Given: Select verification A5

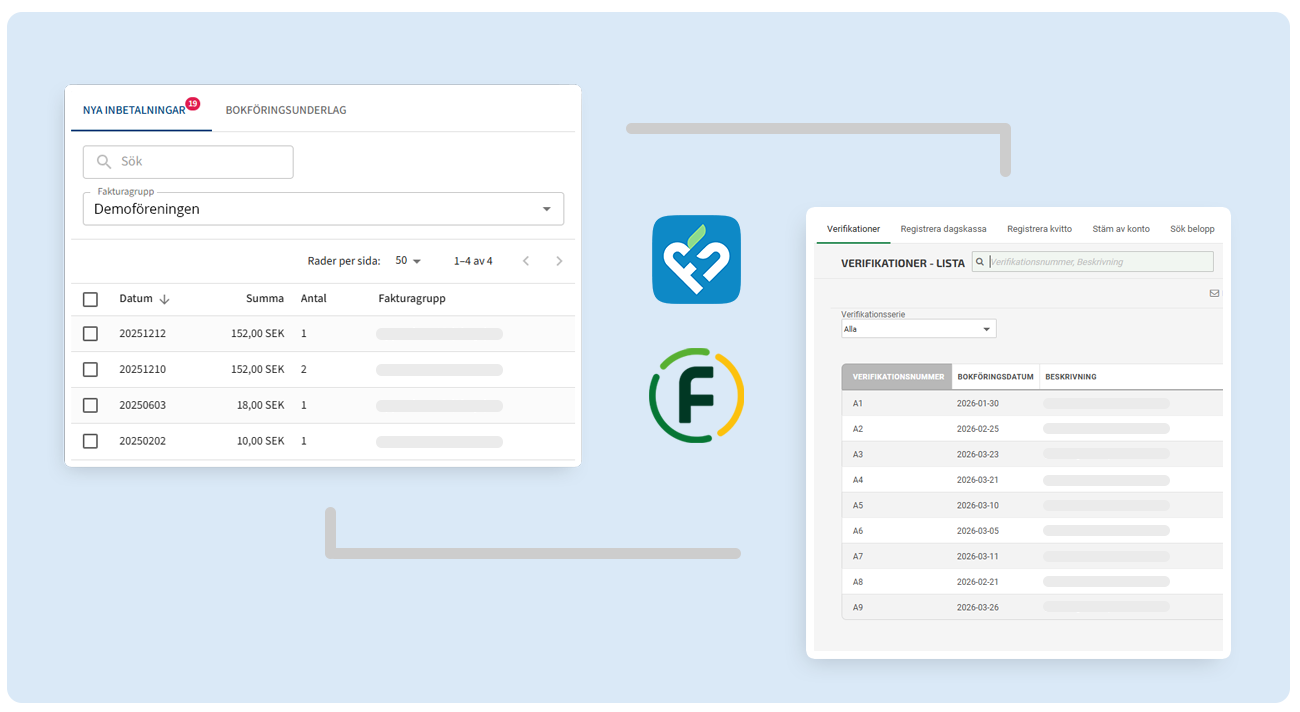Looking at the screenshot, I should [x=858, y=505].
